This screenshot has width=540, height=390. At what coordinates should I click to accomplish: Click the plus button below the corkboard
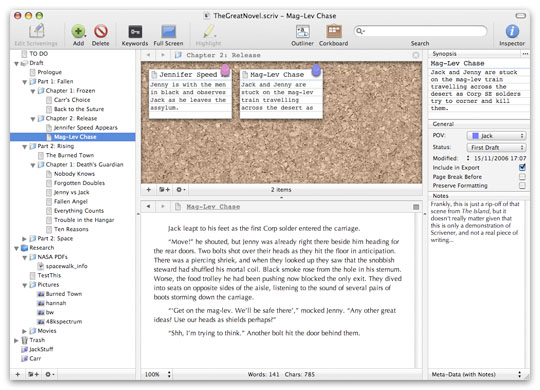[x=148, y=189]
